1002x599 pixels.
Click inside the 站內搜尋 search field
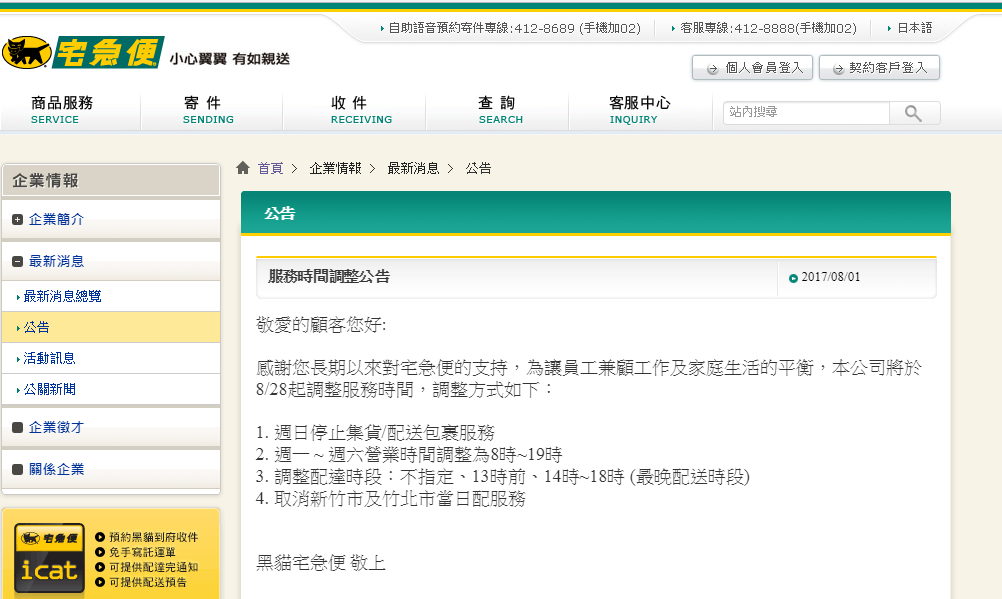(806, 113)
